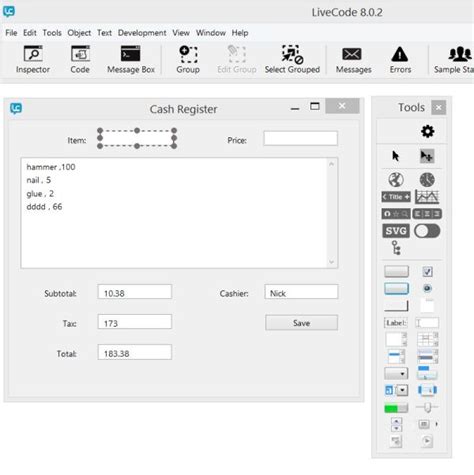The image size is (474, 475).
Task: Open the Errors toolbar button
Action: pyautogui.click(x=400, y=59)
